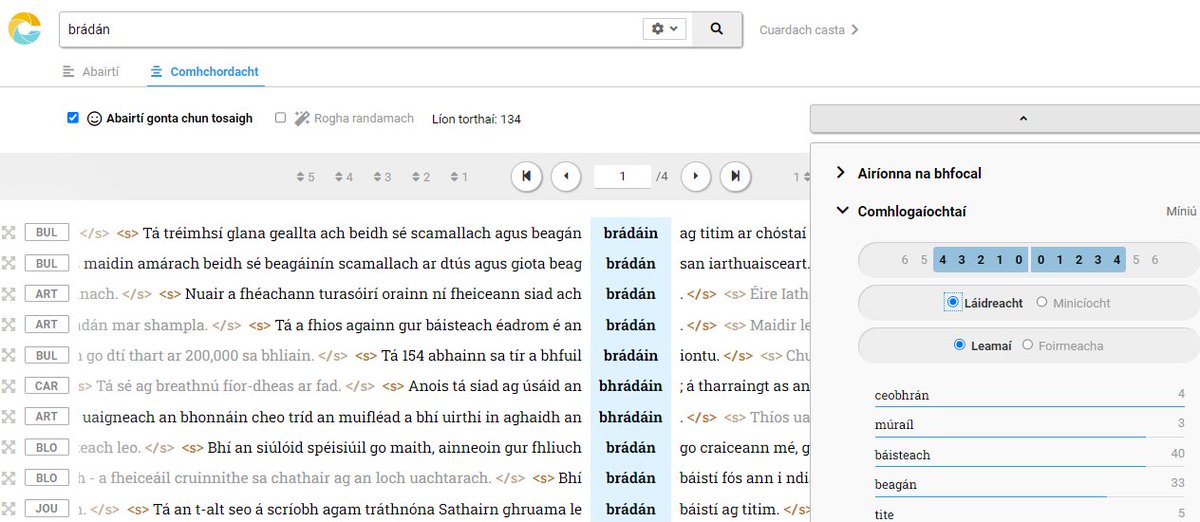Collapse 'Comhlogaíochtaí' section
This screenshot has height=522, width=1200.
901,211
